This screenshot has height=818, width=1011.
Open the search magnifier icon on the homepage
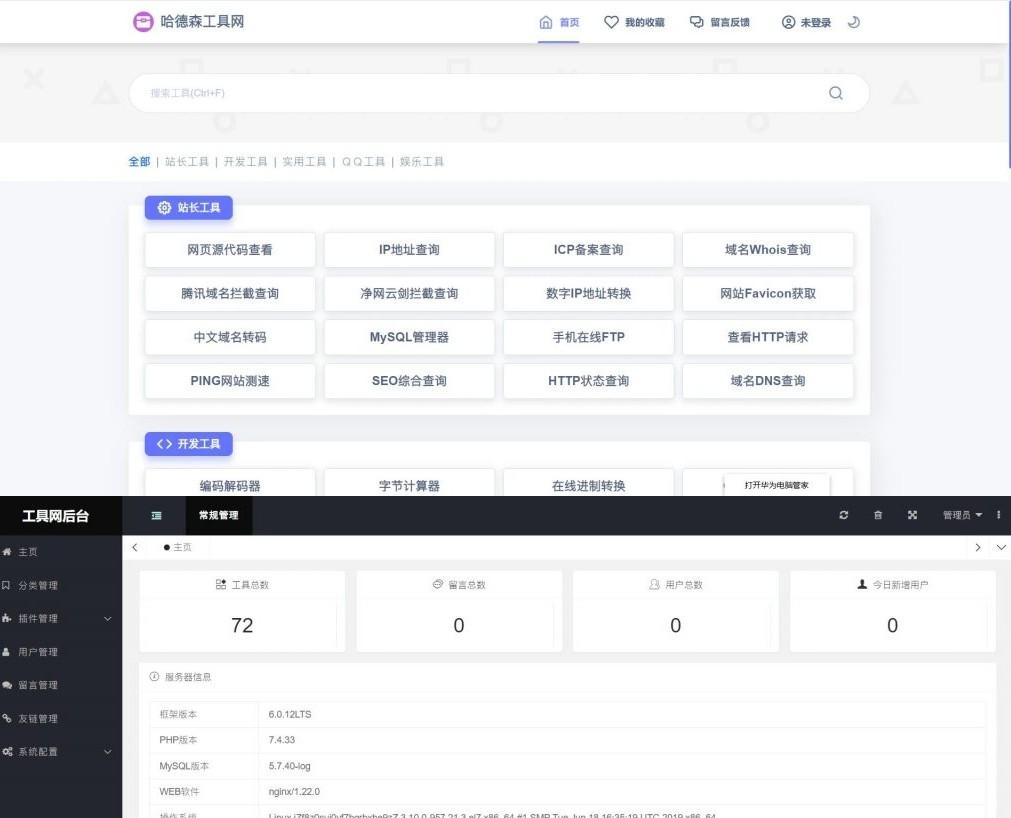point(836,92)
